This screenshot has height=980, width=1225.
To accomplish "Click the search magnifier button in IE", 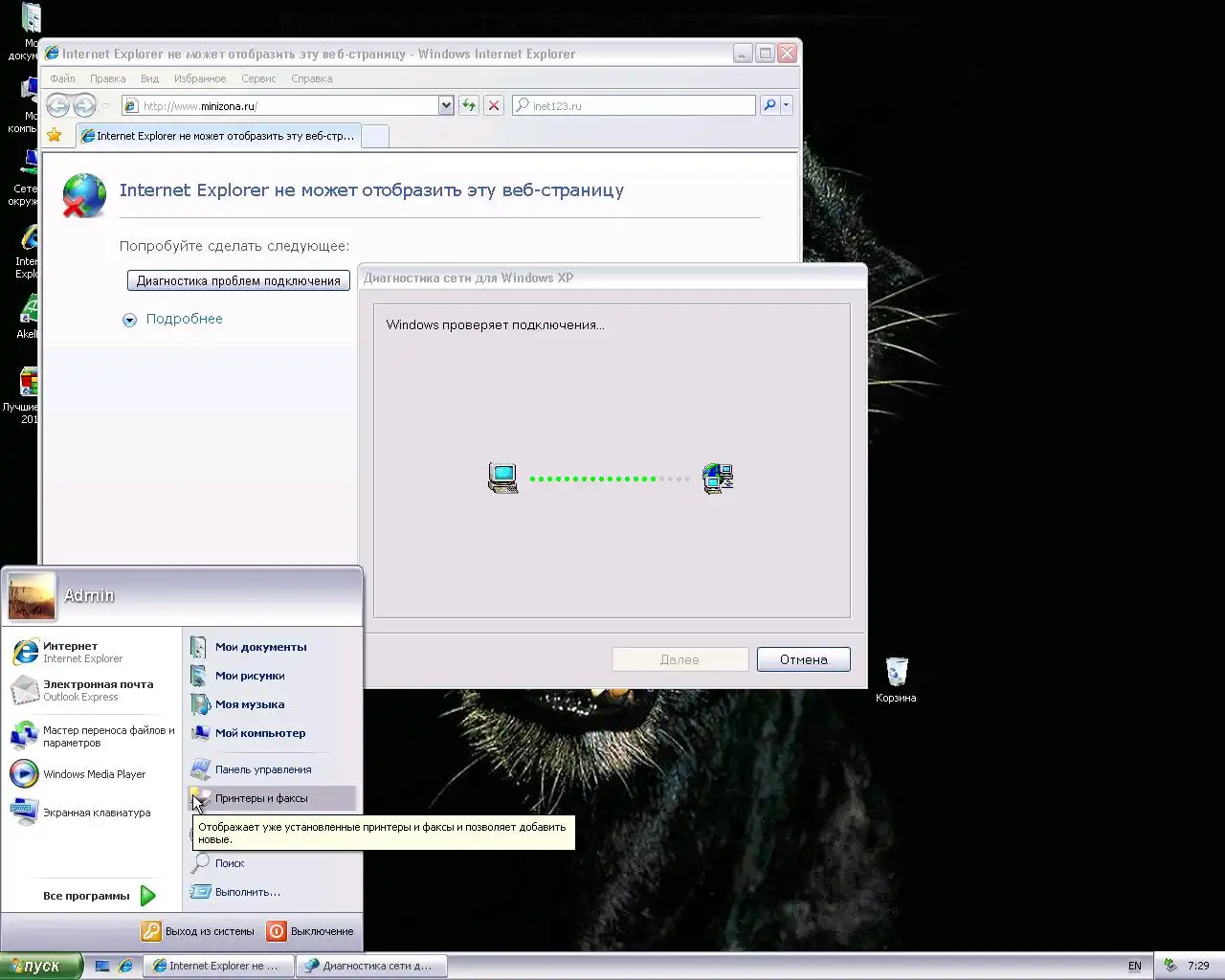I will (x=768, y=105).
